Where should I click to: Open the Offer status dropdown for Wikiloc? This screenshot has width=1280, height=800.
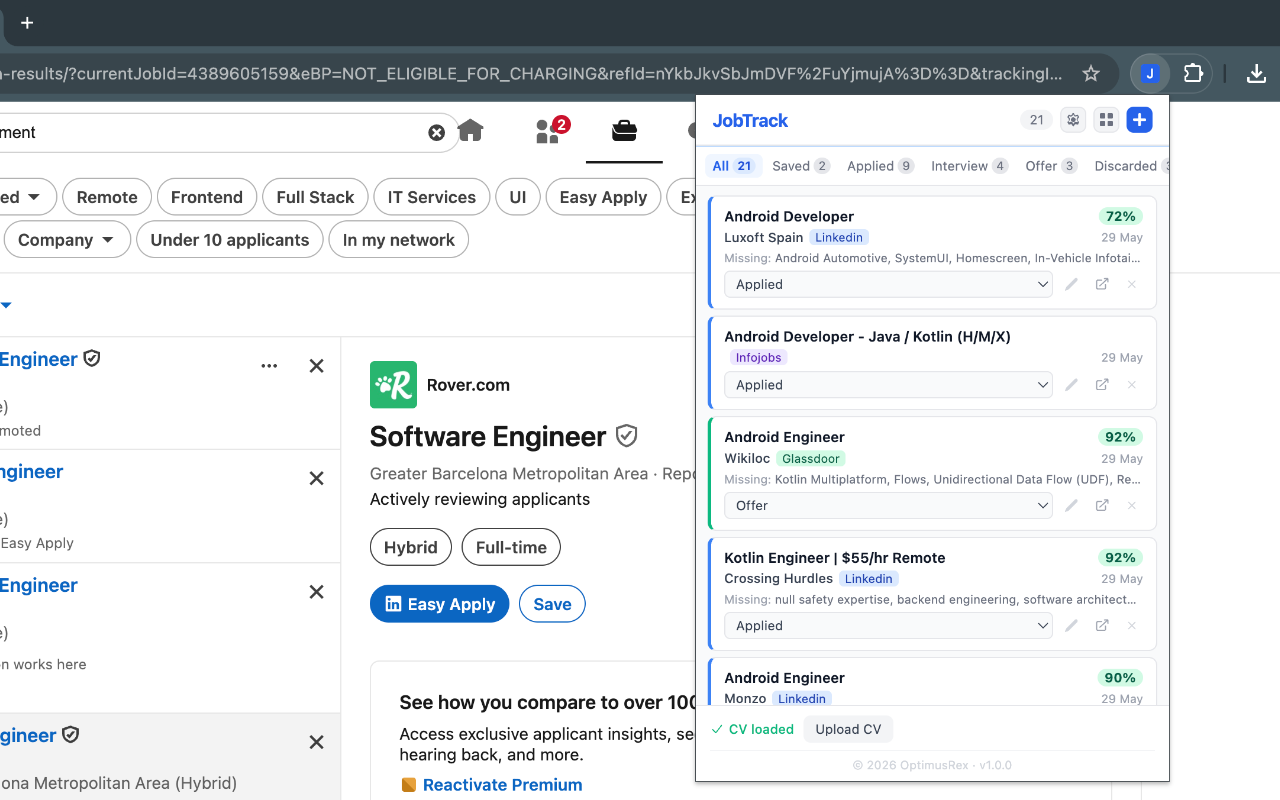pyautogui.click(x=888, y=505)
